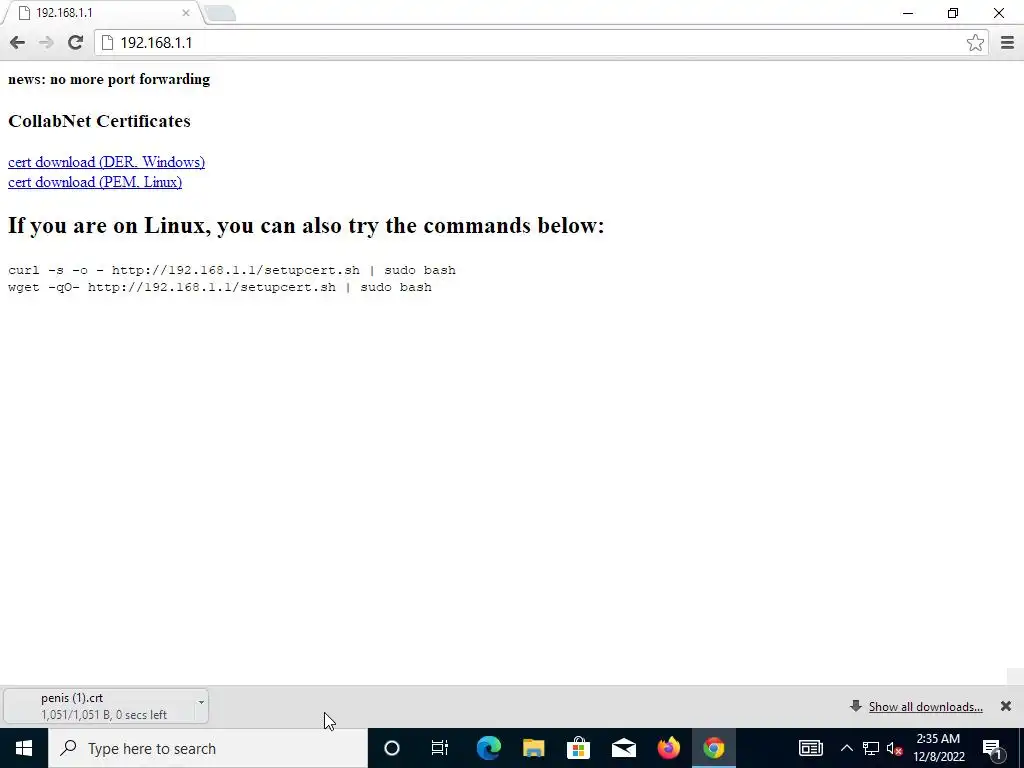Click the taskbar search box
Image resolution: width=1024 pixels, height=768 pixels.
pos(208,748)
